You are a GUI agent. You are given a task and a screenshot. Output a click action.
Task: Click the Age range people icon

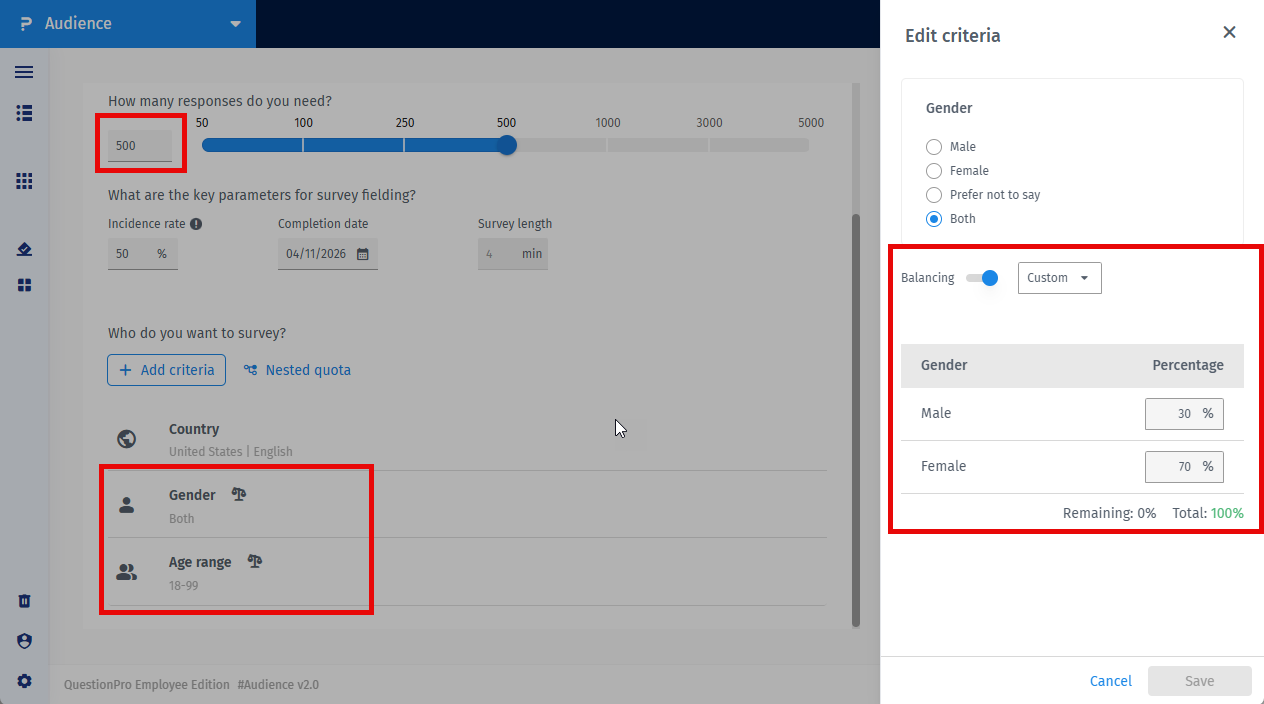click(x=127, y=573)
